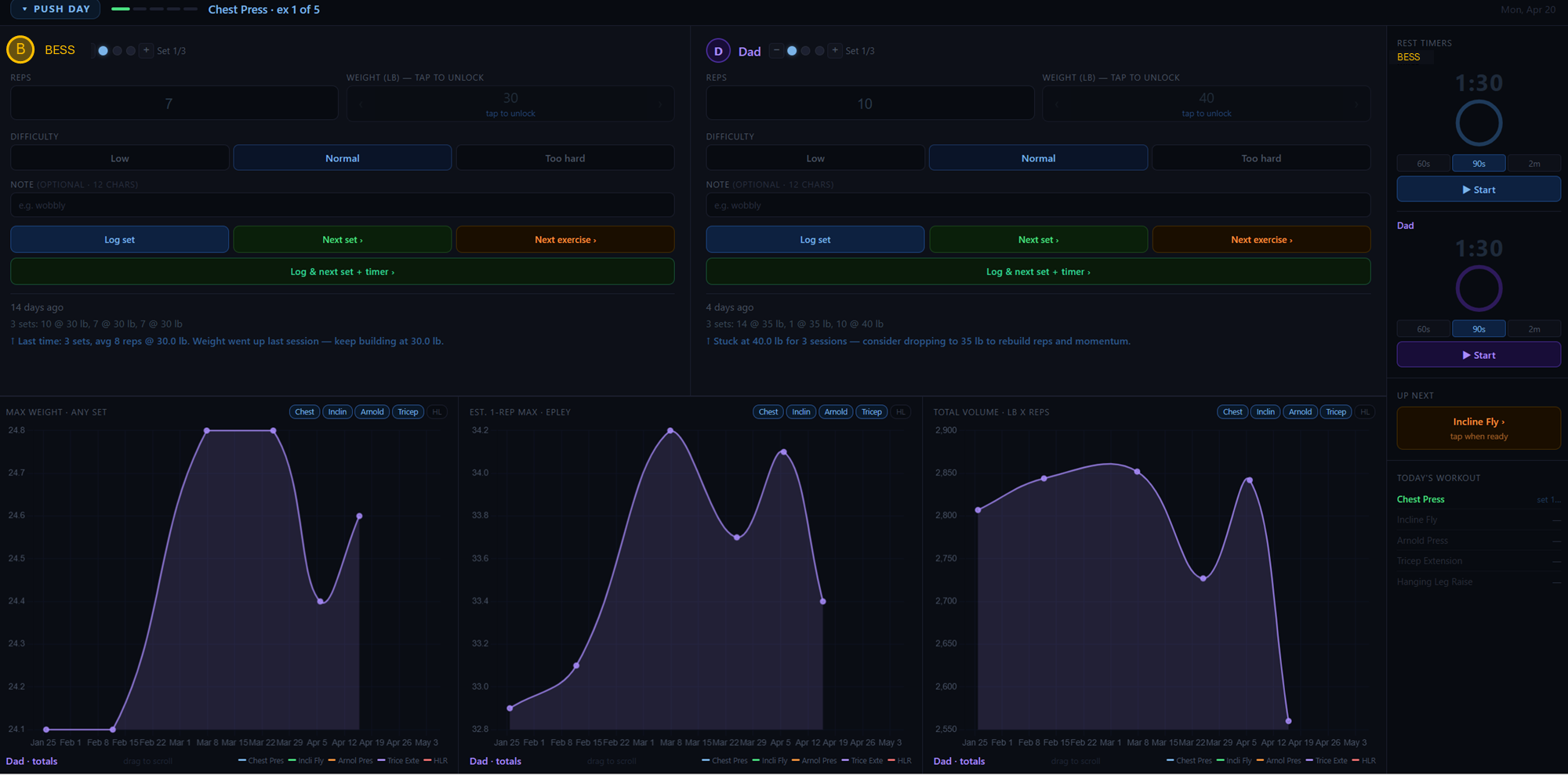
Task: Log set for Dad
Action: pyautogui.click(x=815, y=240)
